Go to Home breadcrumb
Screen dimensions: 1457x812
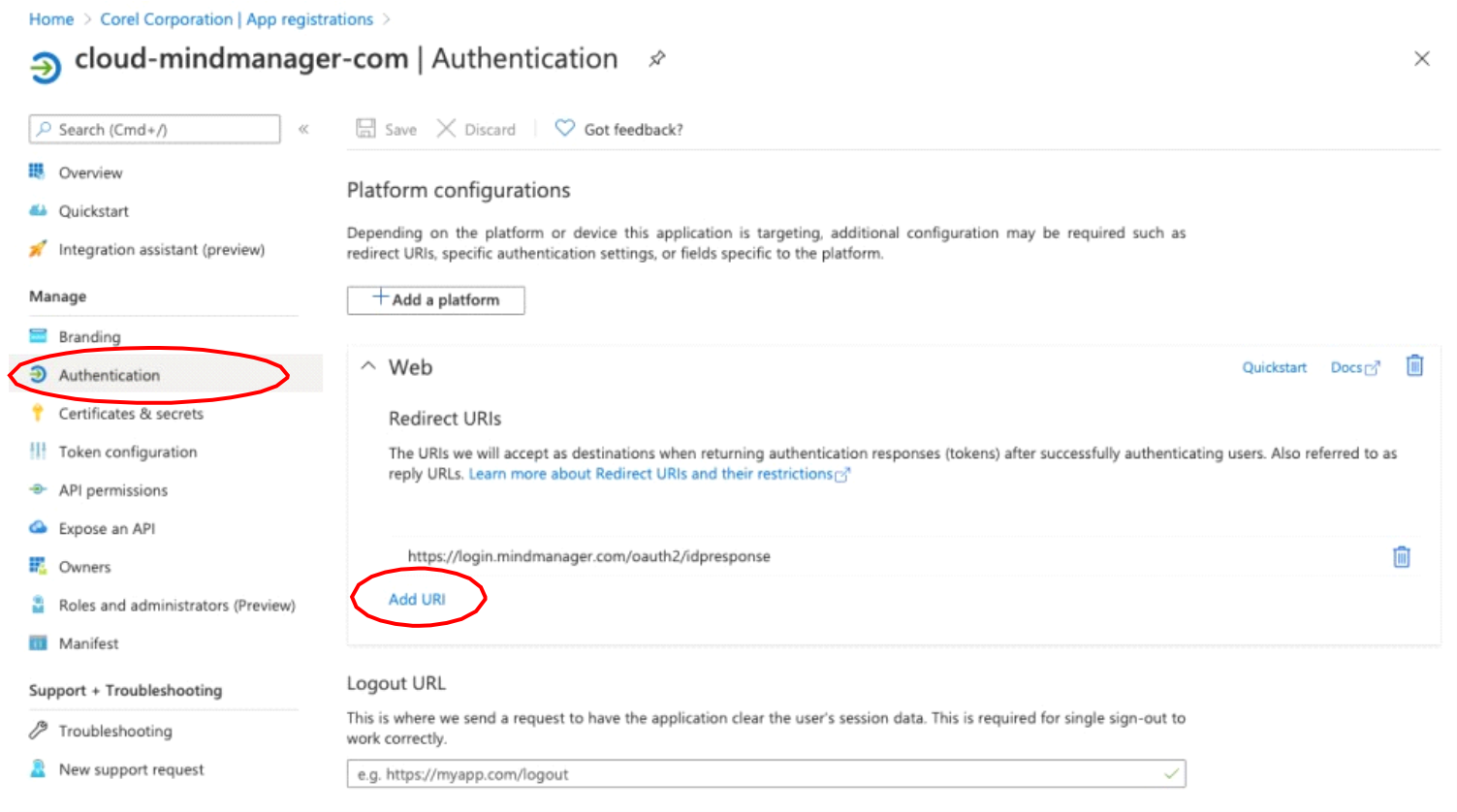click(x=51, y=19)
